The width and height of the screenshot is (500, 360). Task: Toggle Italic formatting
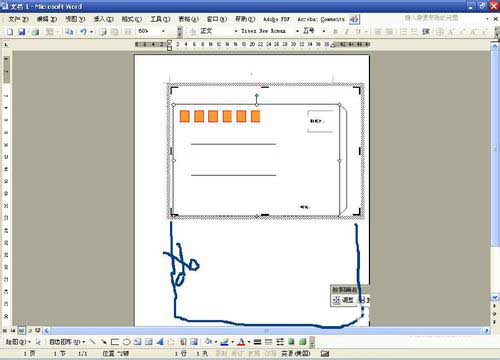point(347,32)
